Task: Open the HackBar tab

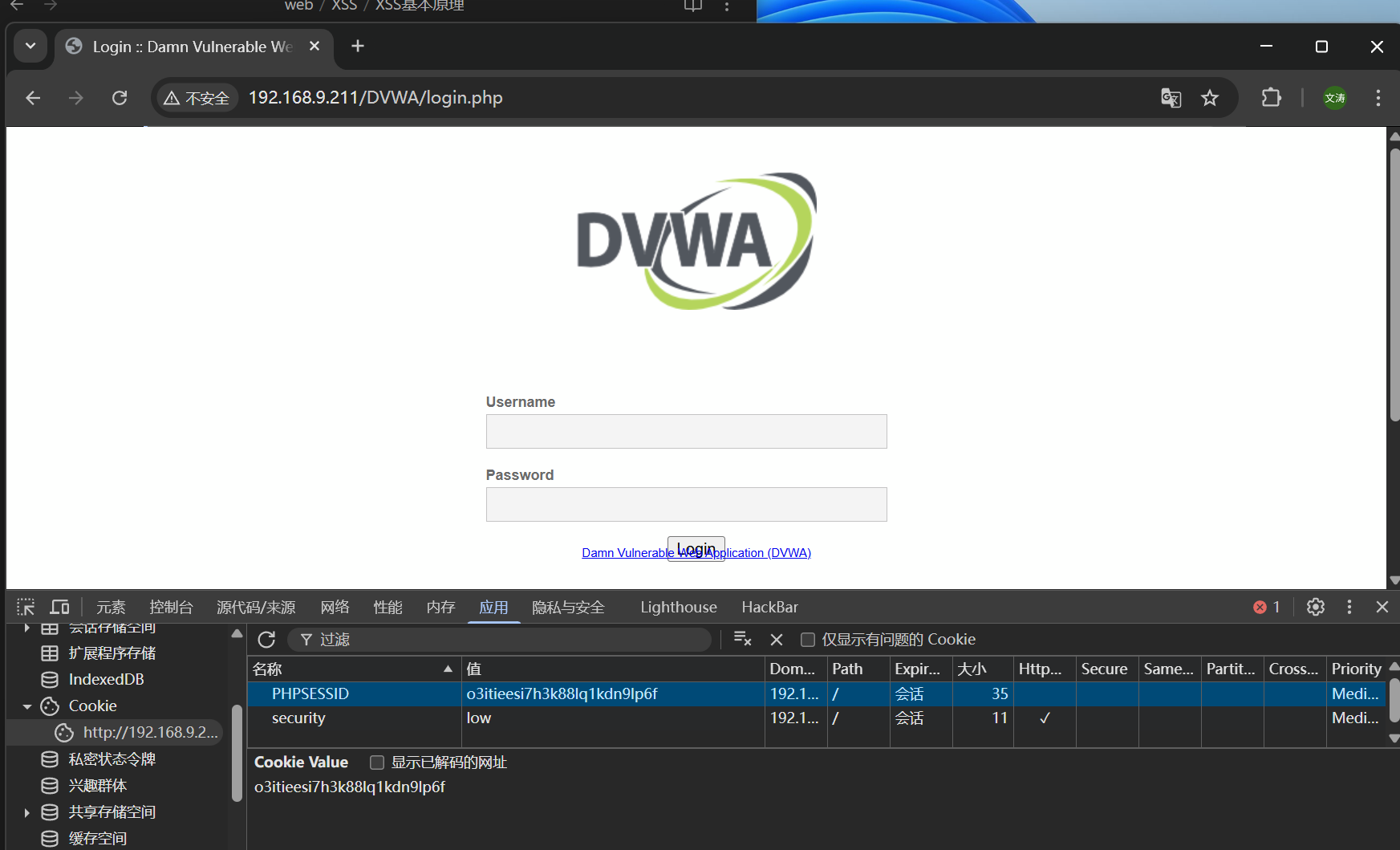Action: coord(769,607)
